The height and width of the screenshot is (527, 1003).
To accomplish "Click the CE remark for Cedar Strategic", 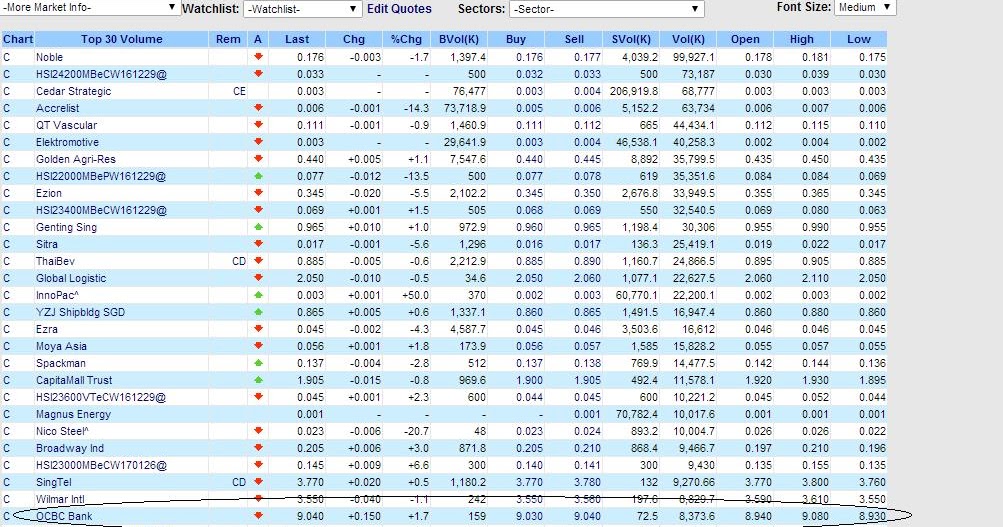I will tap(239, 91).
